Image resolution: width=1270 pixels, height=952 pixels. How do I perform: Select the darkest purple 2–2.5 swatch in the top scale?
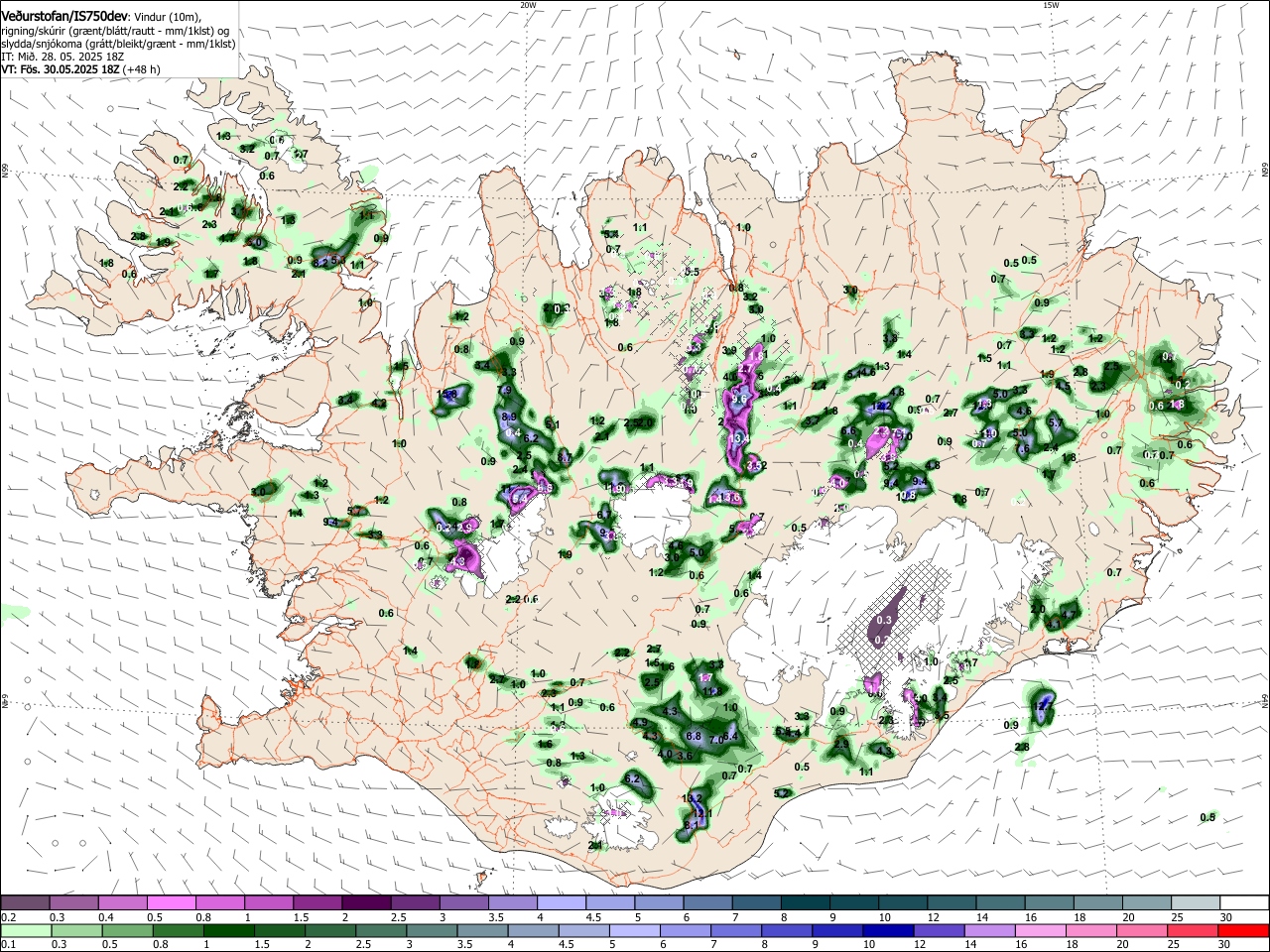[x=365, y=902]
